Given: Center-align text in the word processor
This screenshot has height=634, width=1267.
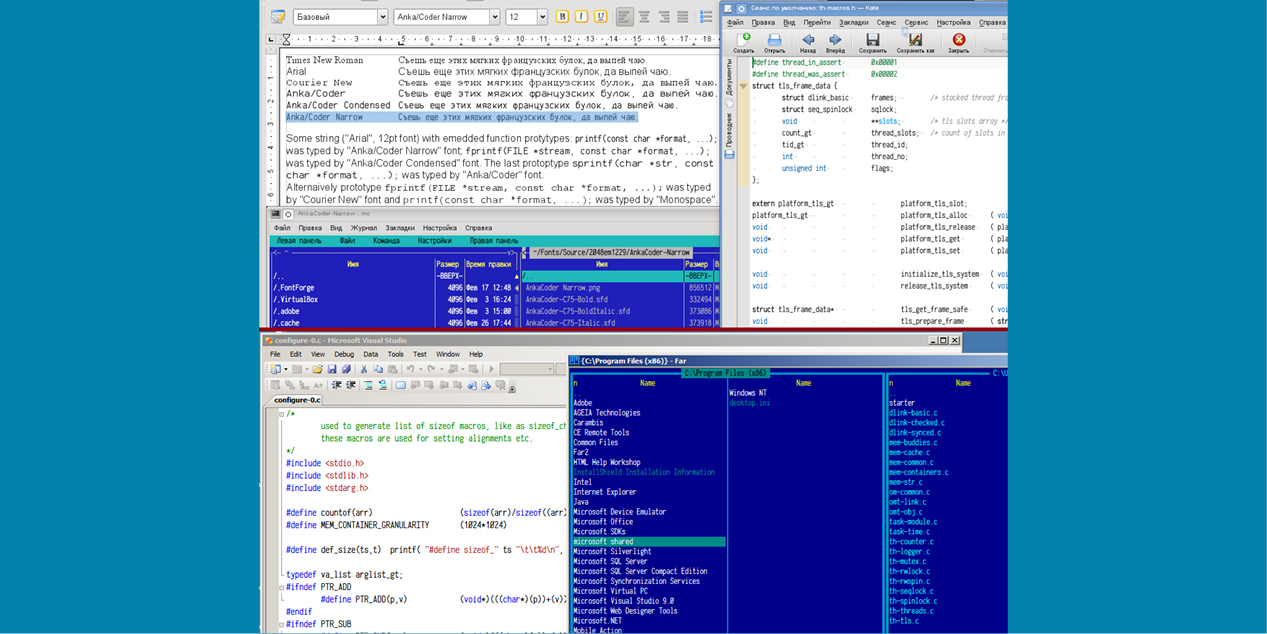Looking at the screenshot, I should click(644, 17).
